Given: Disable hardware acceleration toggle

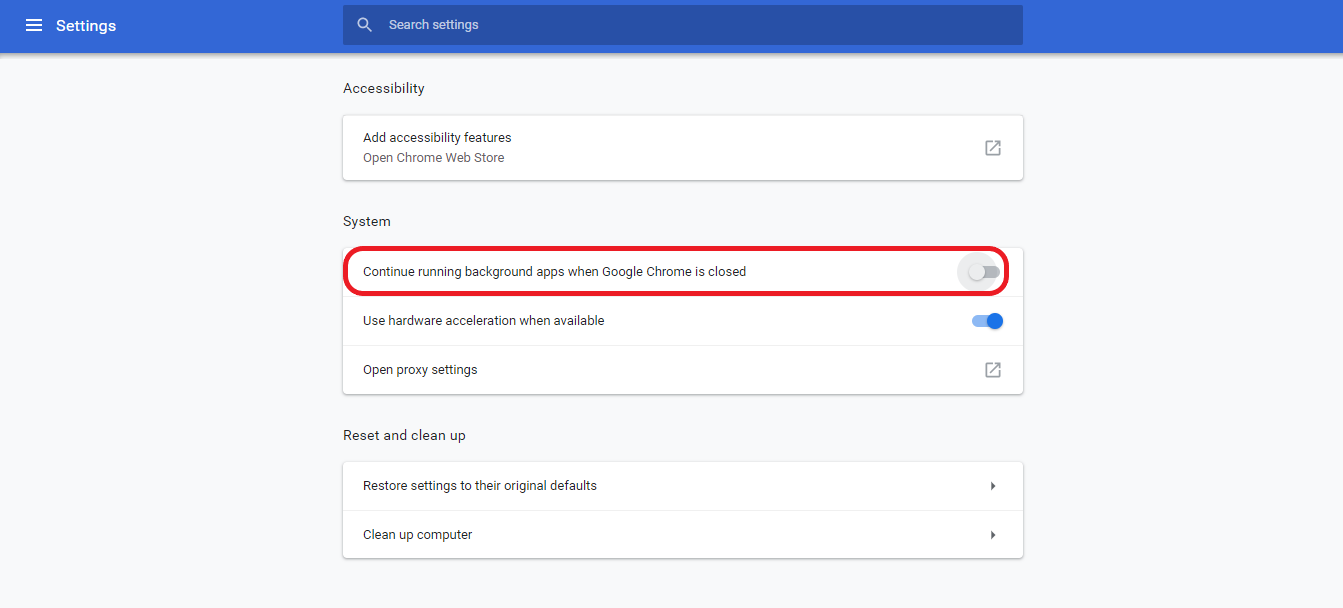Looking at the screenshot, I should (988, 321).
